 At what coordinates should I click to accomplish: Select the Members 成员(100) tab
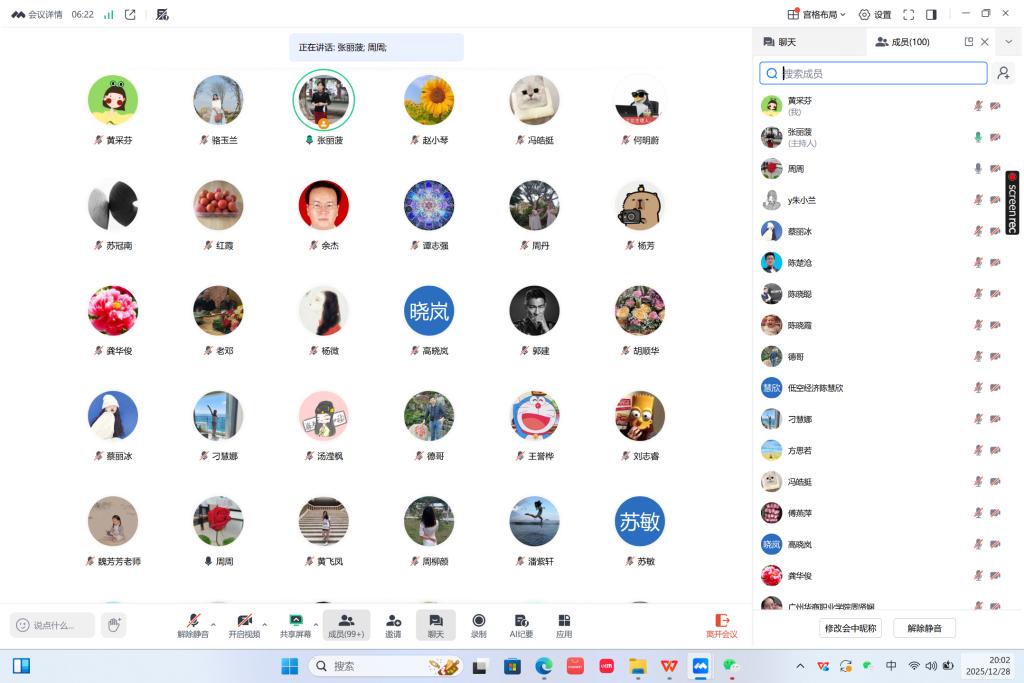(902, 42)
